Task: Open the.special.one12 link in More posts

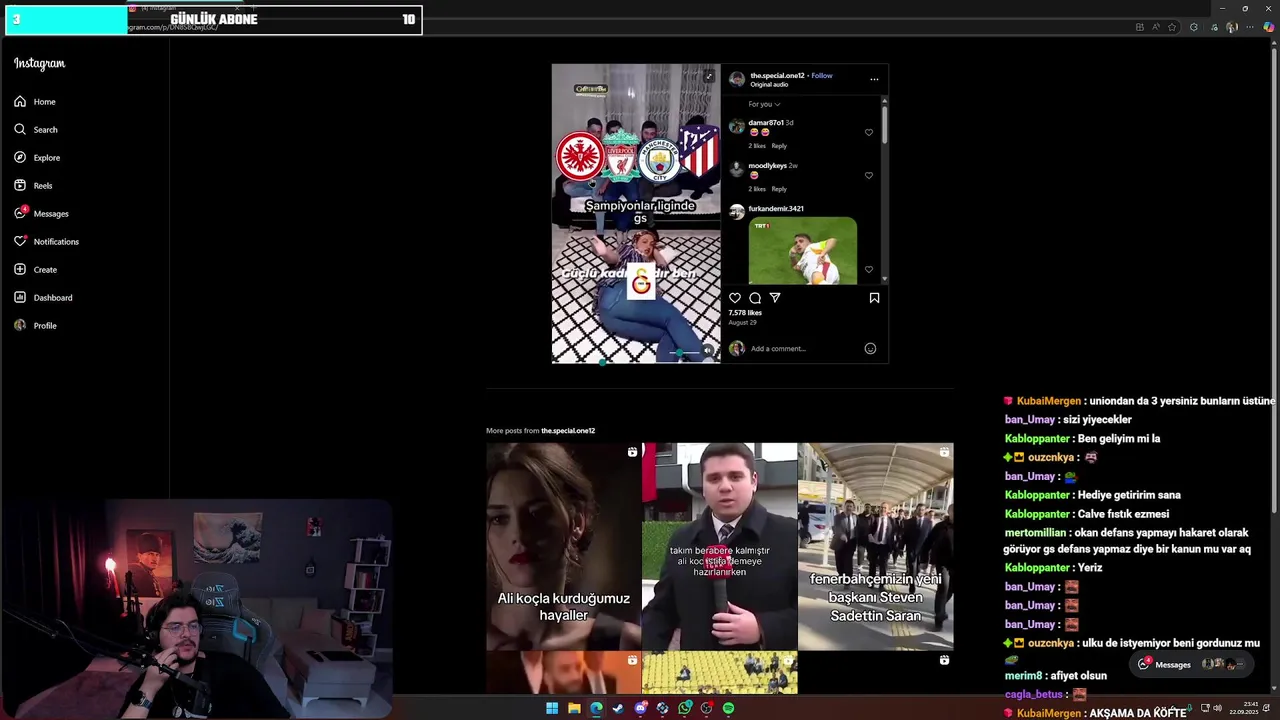Action: pos(568,431)
